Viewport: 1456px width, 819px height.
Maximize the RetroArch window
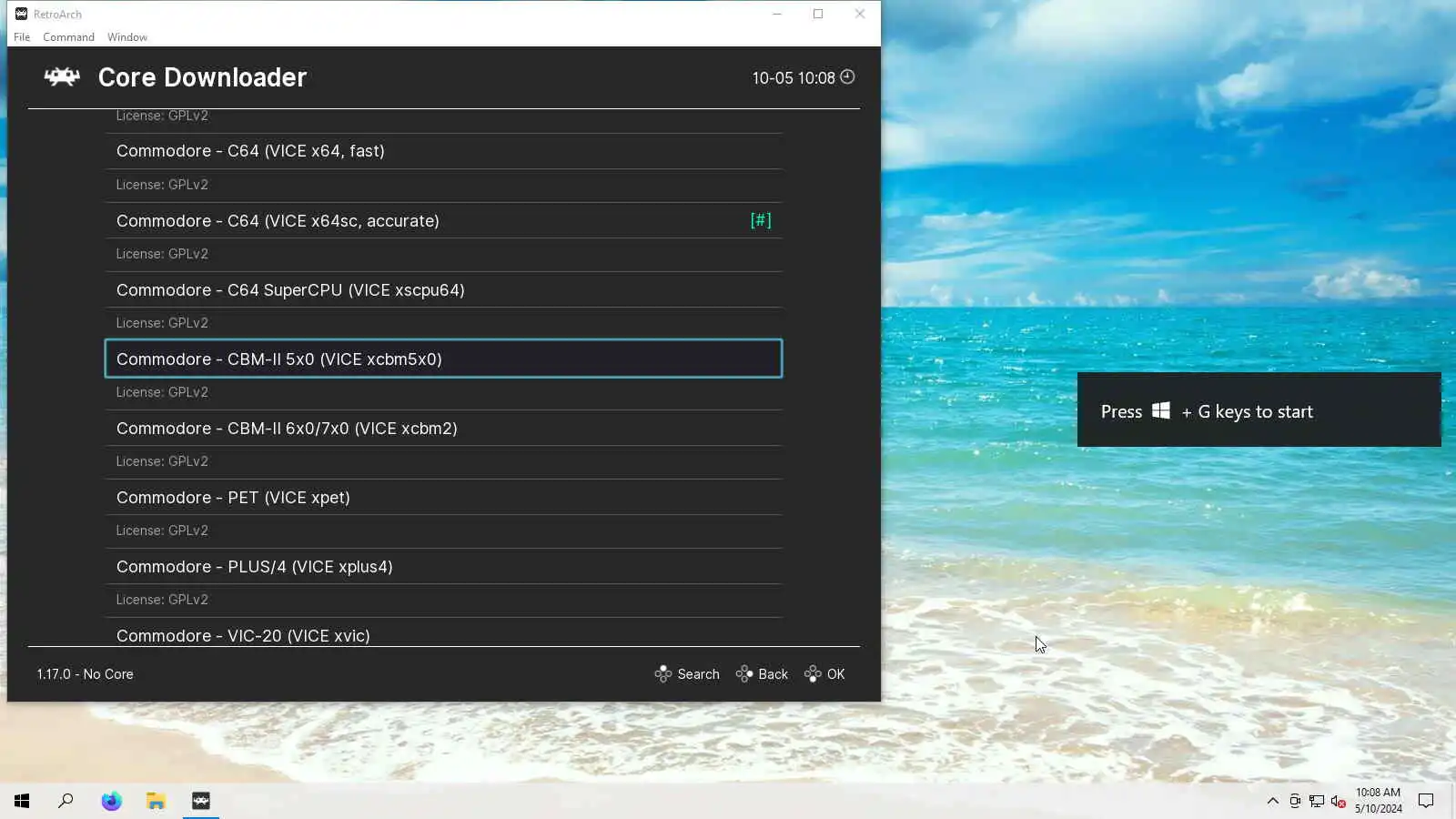(818, 14)
